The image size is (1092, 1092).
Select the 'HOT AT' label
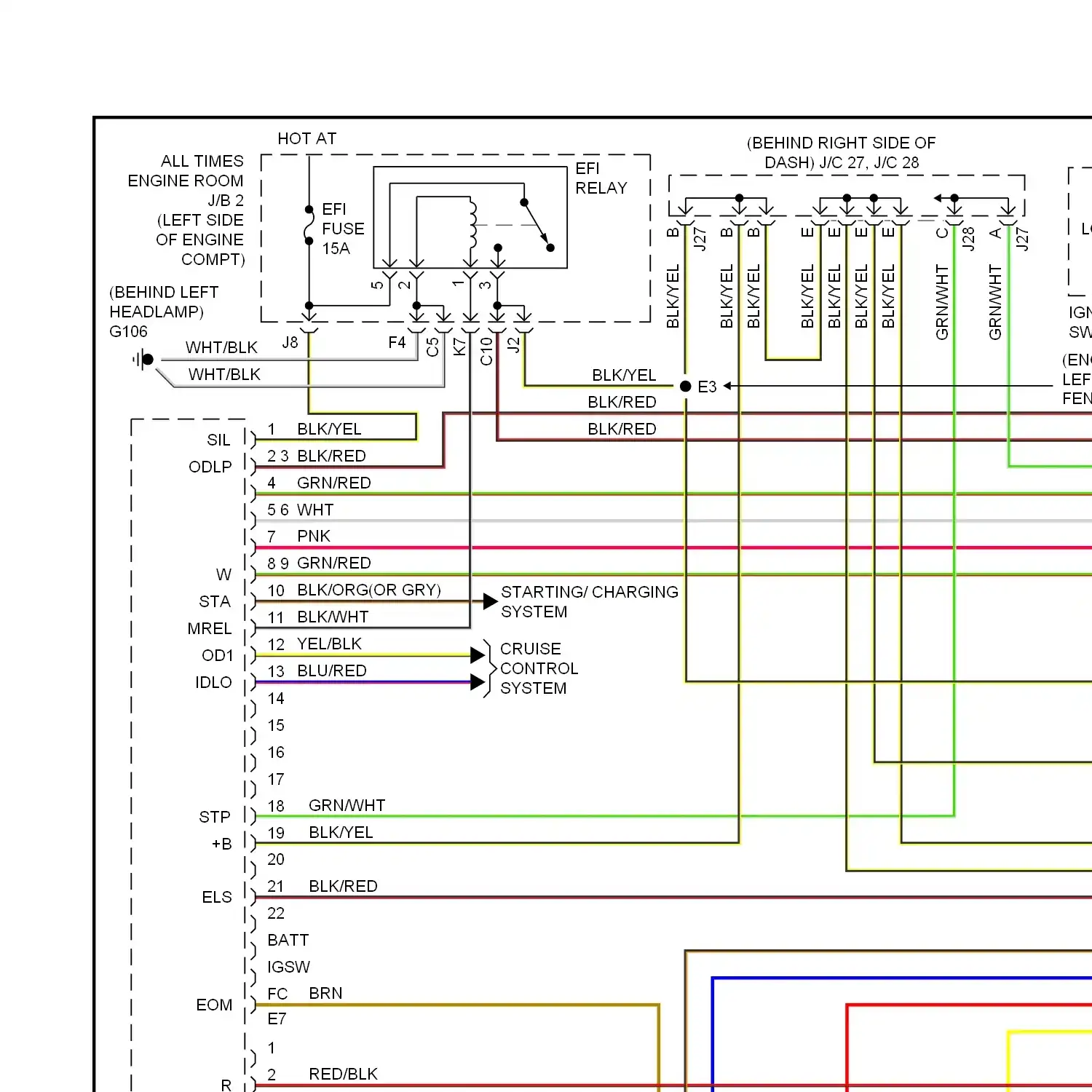(x=306, y=138)
